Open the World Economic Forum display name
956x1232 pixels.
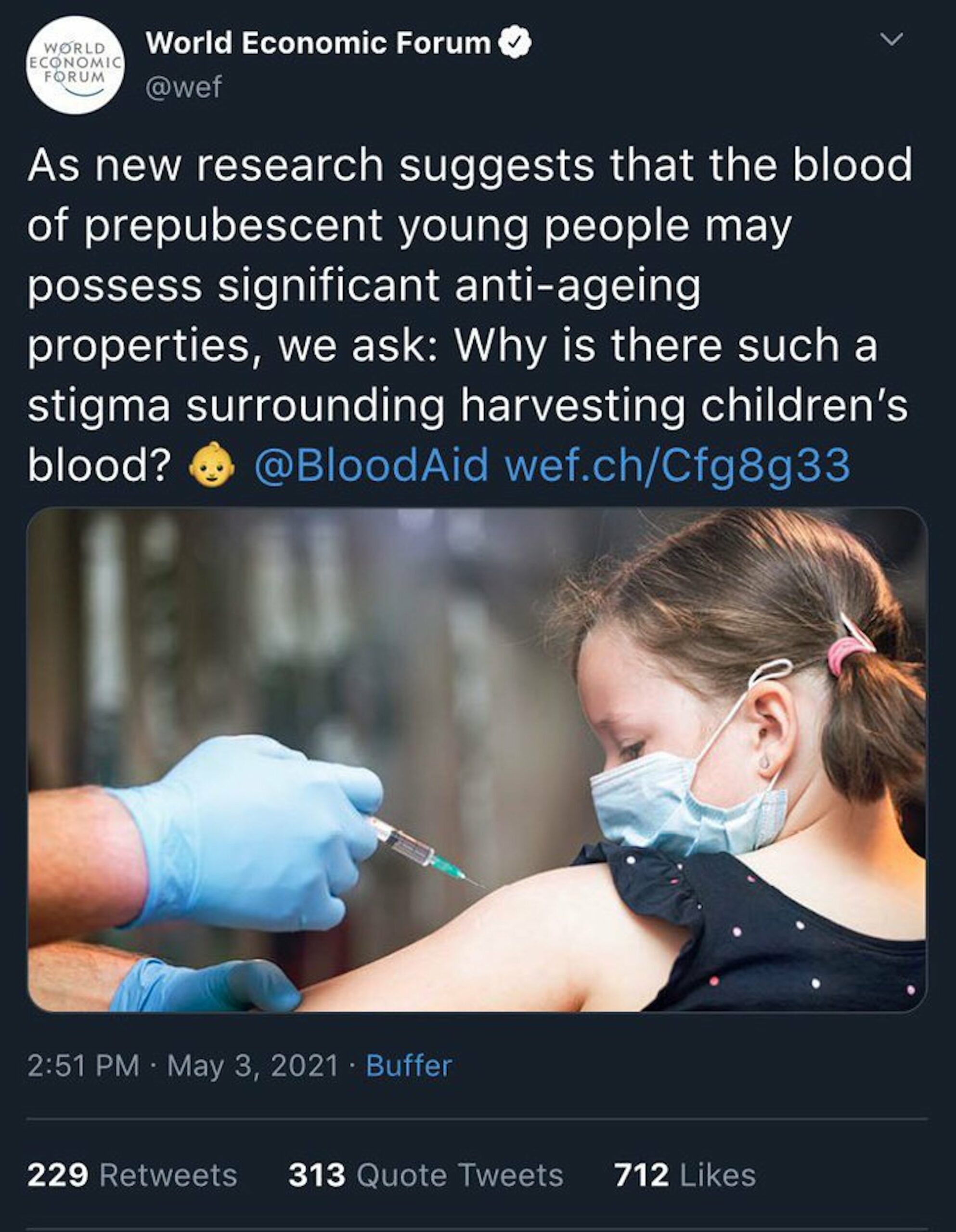click(318, 43)
